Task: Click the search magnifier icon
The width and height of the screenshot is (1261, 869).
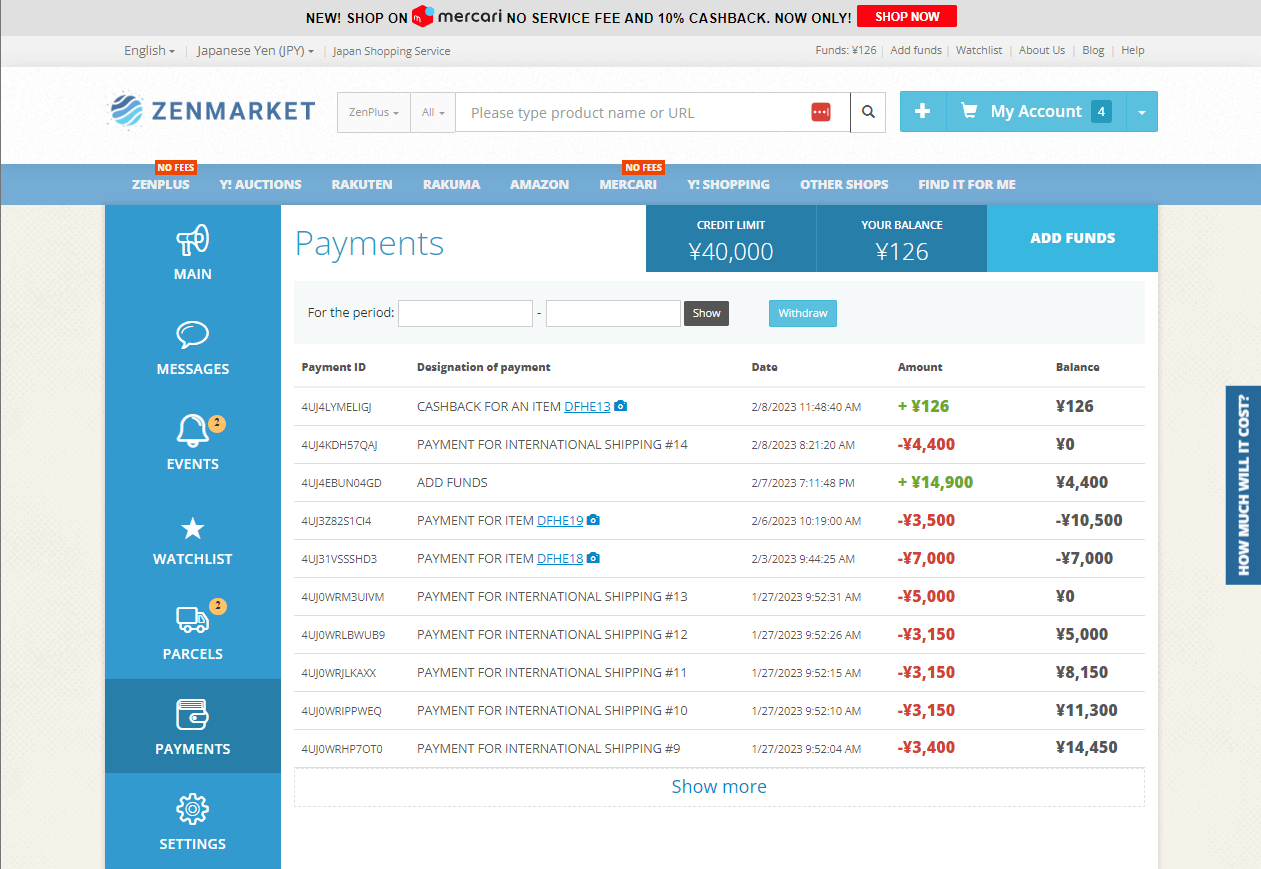Action: (868, 112)
